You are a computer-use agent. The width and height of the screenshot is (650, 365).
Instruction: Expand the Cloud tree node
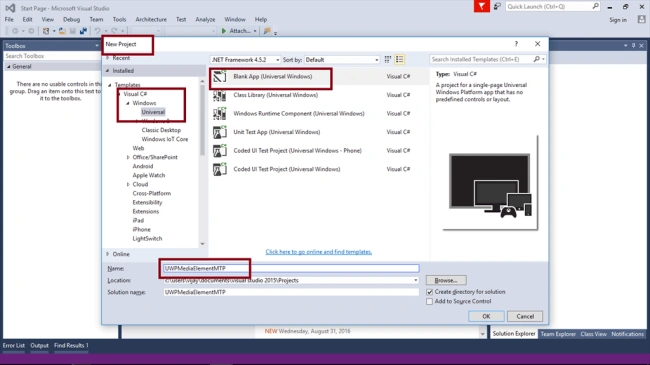(x=128, y=184)
